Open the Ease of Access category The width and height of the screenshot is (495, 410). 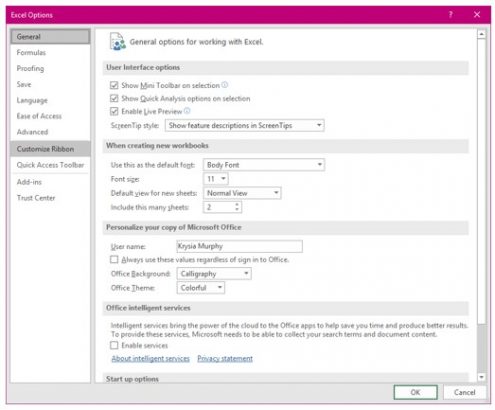tap(50, 116)
